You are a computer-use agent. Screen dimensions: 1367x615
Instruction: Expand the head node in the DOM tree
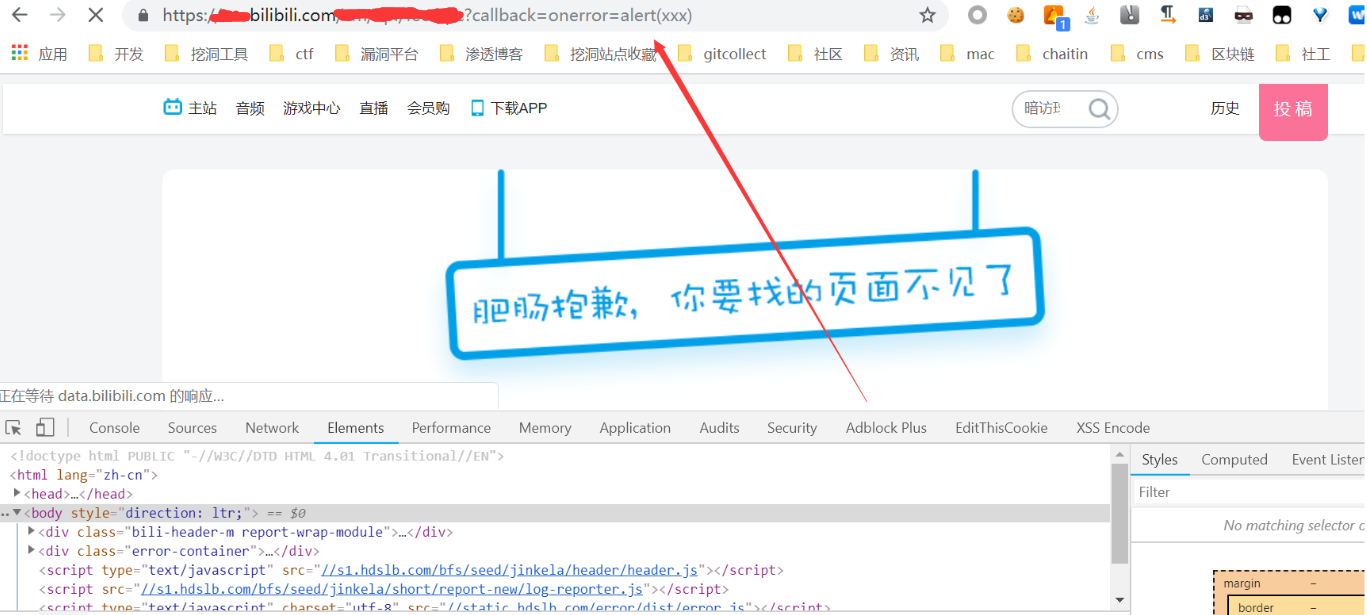pyautogui.click(x=18, y=494)
